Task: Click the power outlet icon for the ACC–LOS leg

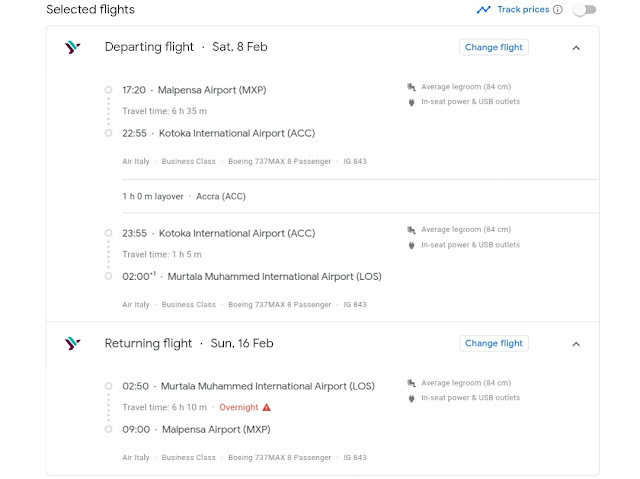Action: coord(412,245)
